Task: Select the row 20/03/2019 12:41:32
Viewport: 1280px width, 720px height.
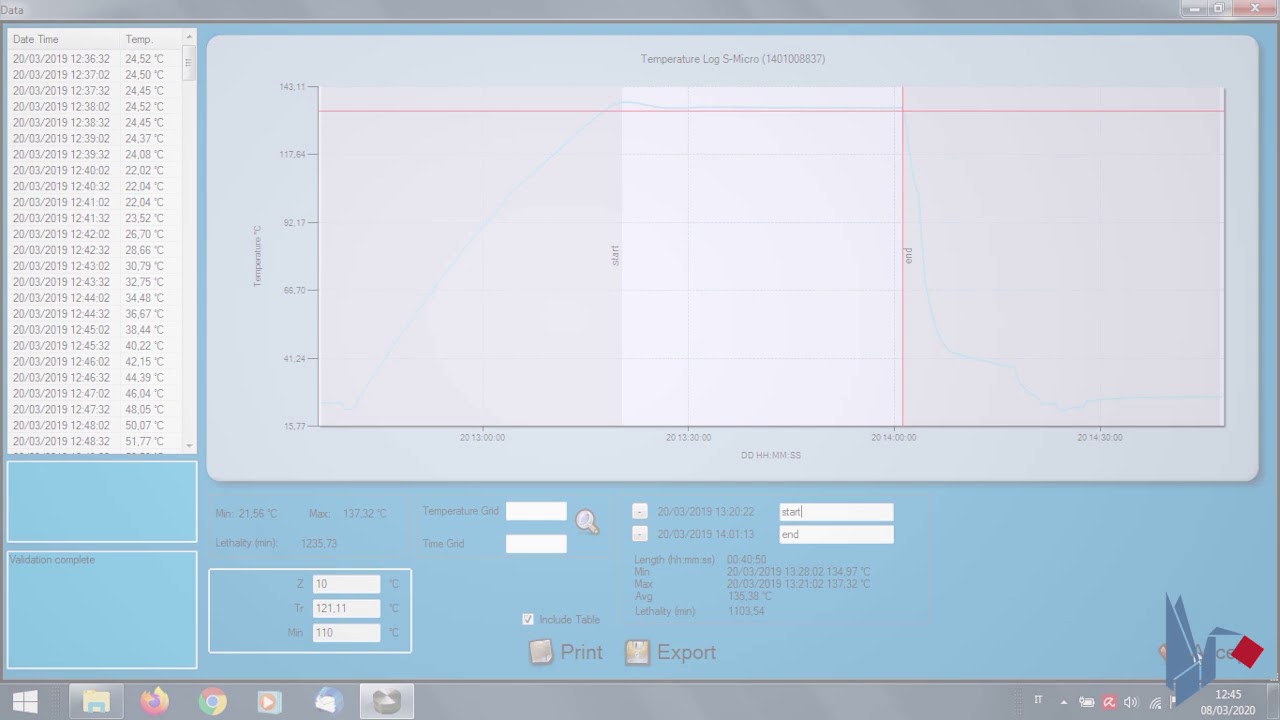Action: 95,218
